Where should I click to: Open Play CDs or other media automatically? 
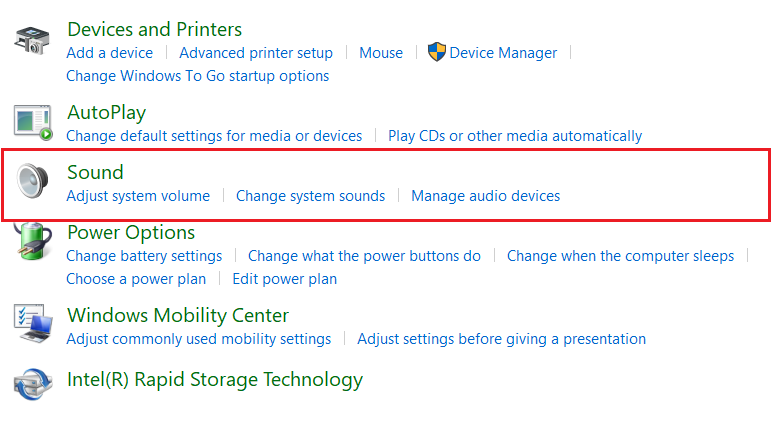pos(515,136)
